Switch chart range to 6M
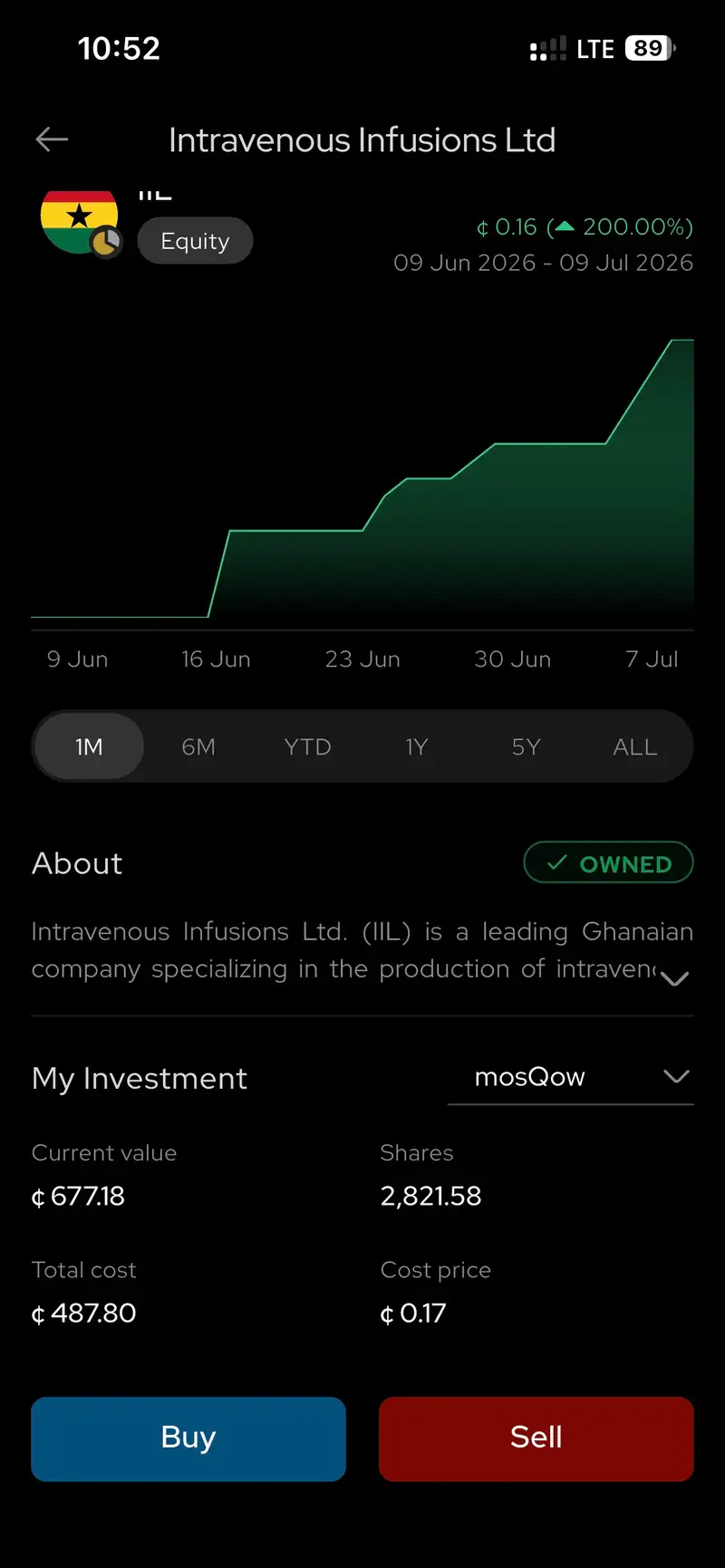725x1568 pixels. 198,747
